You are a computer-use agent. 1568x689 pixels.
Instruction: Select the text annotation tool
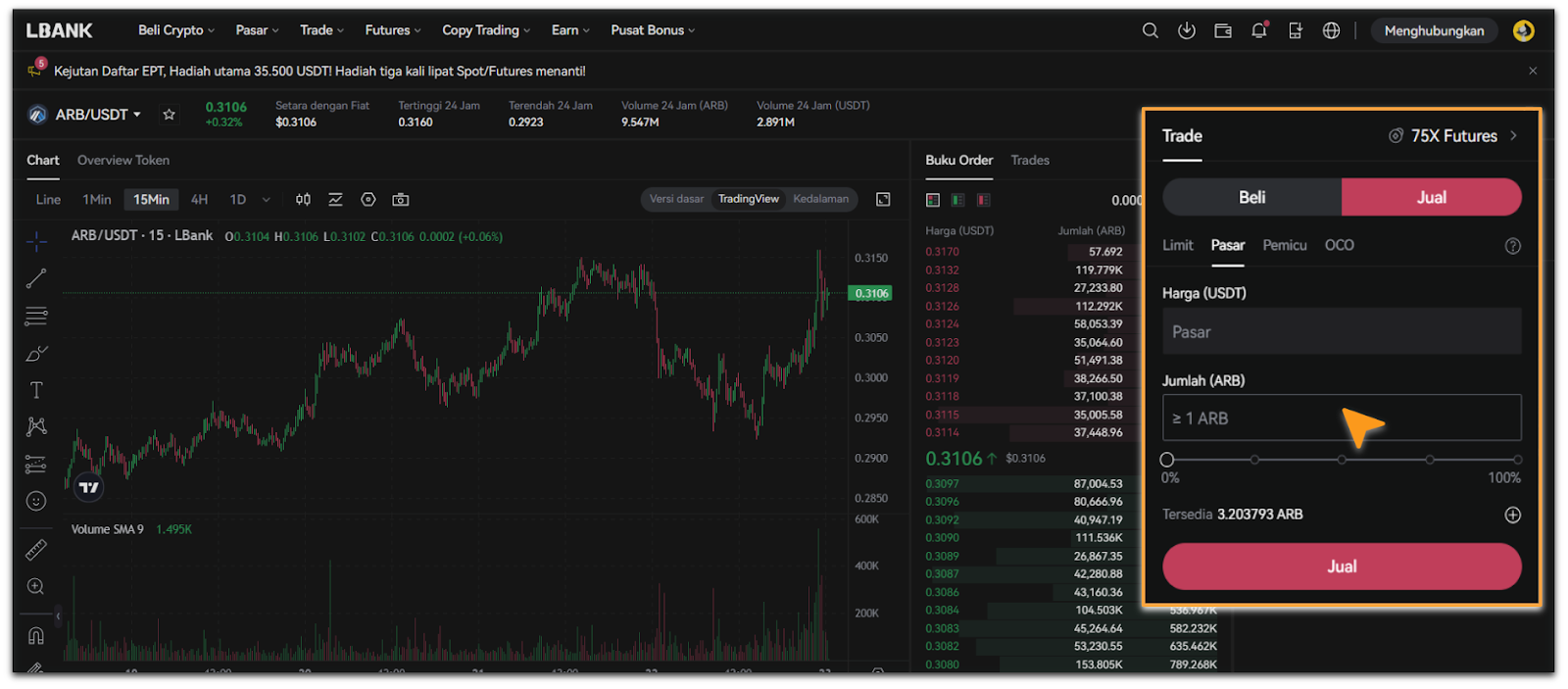click(36, 390)
